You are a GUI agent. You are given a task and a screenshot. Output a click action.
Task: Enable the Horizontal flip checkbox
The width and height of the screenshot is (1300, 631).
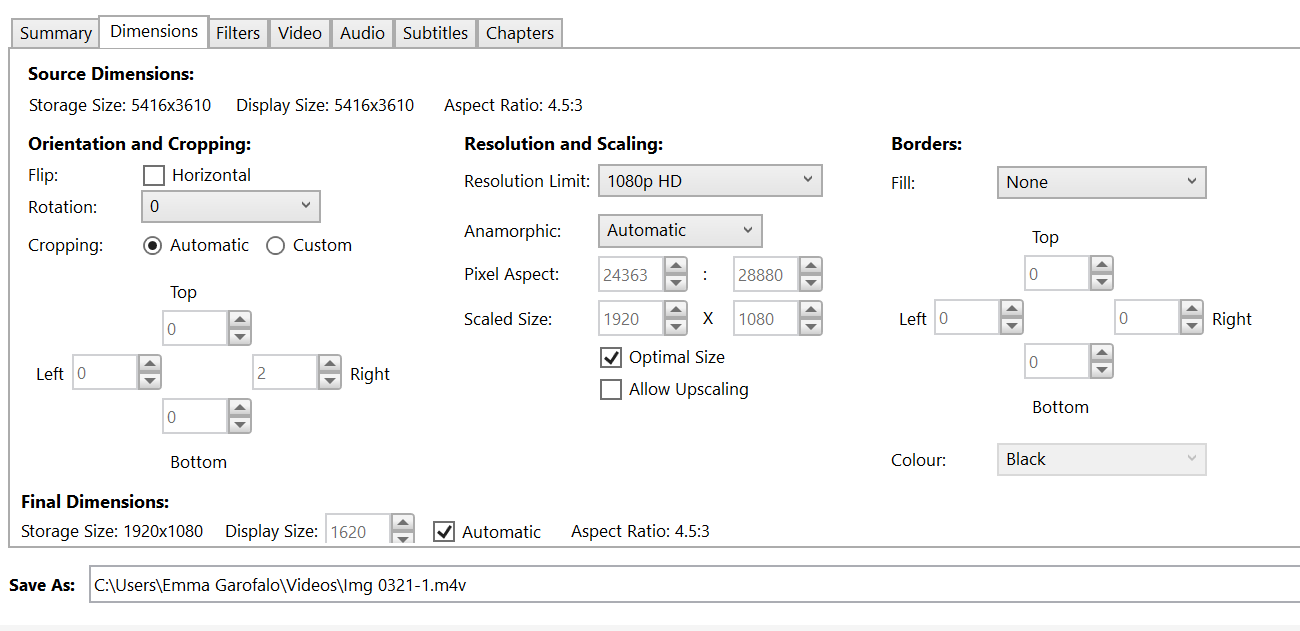coord(154,176)
